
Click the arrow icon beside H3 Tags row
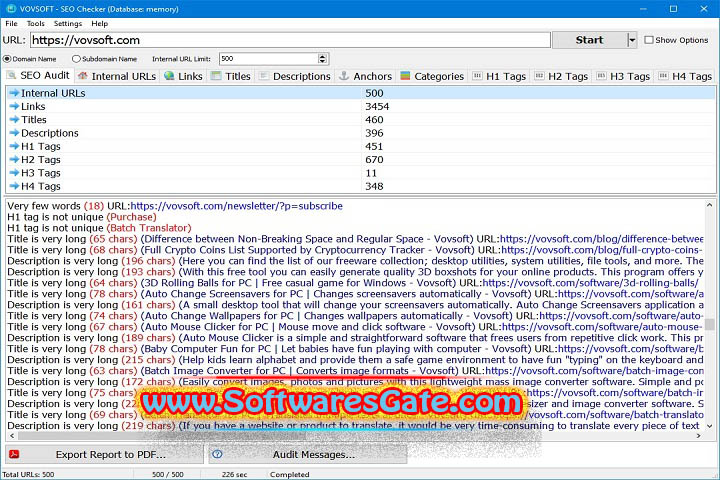point(14,173)
